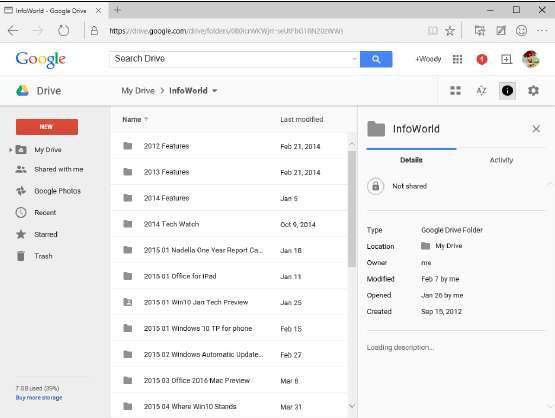Open reading view book icon
Viewport: 555px width, 418px height.
(433, 31)
